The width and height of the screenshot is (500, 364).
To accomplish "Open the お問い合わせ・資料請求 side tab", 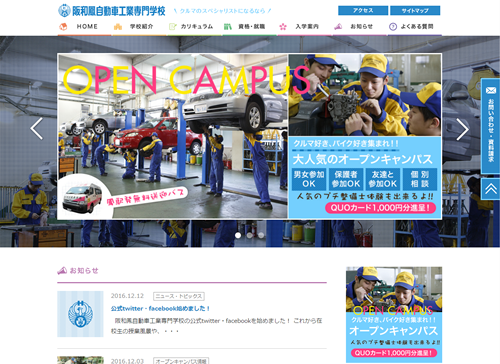I will 490,126.
